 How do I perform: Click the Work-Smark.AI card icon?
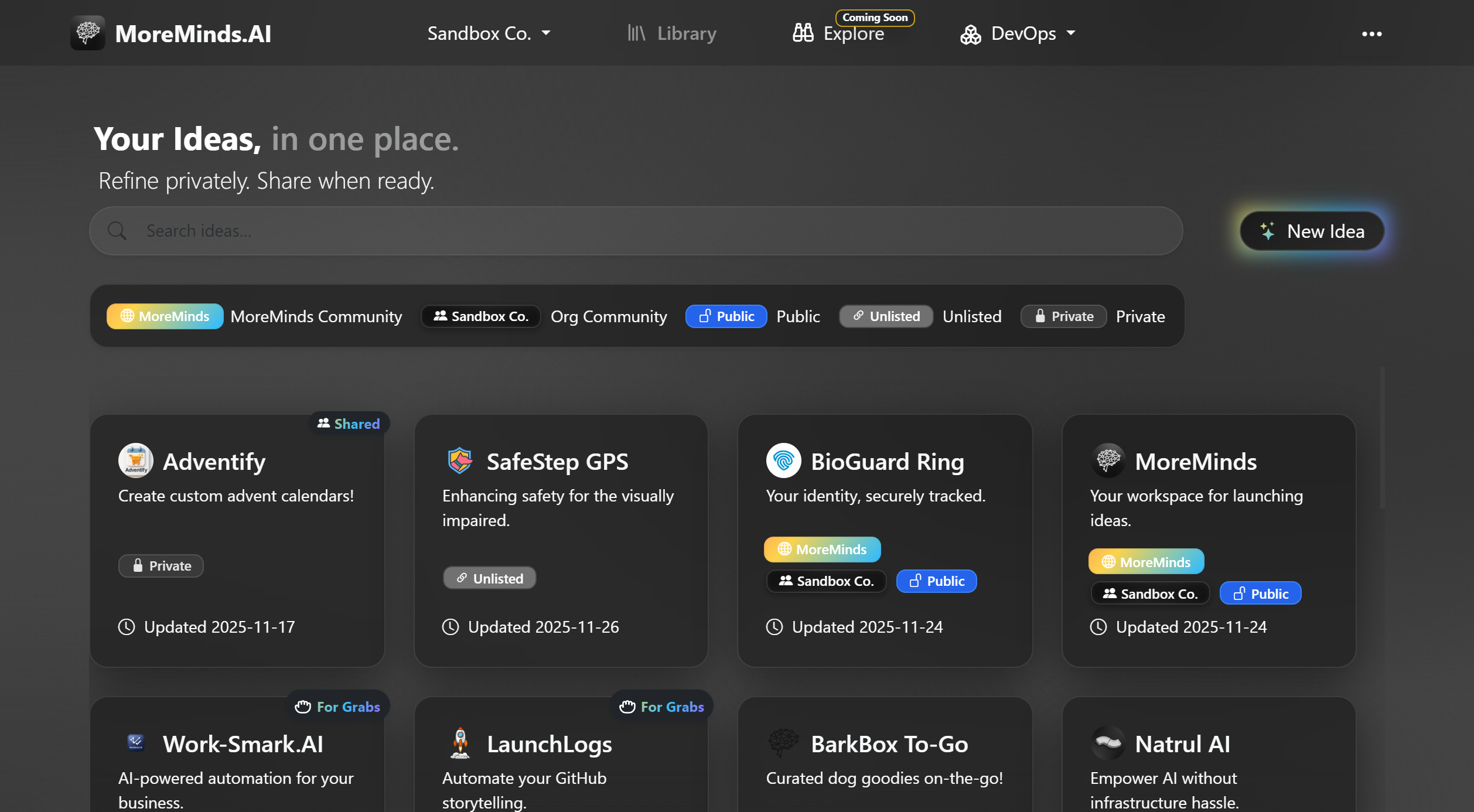coord(136,743)
